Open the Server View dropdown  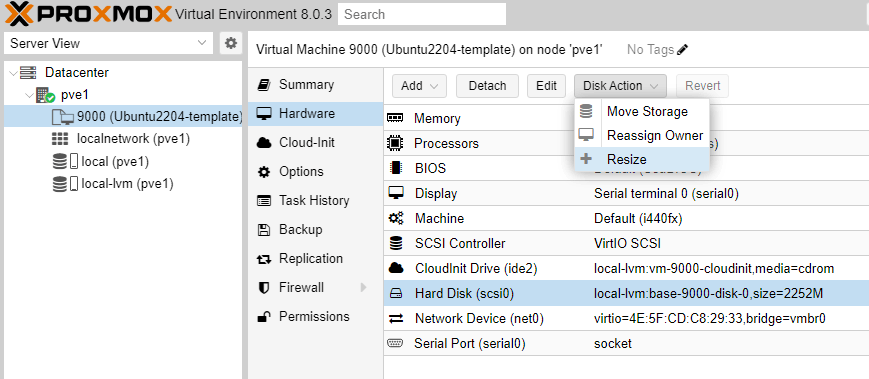109,43
